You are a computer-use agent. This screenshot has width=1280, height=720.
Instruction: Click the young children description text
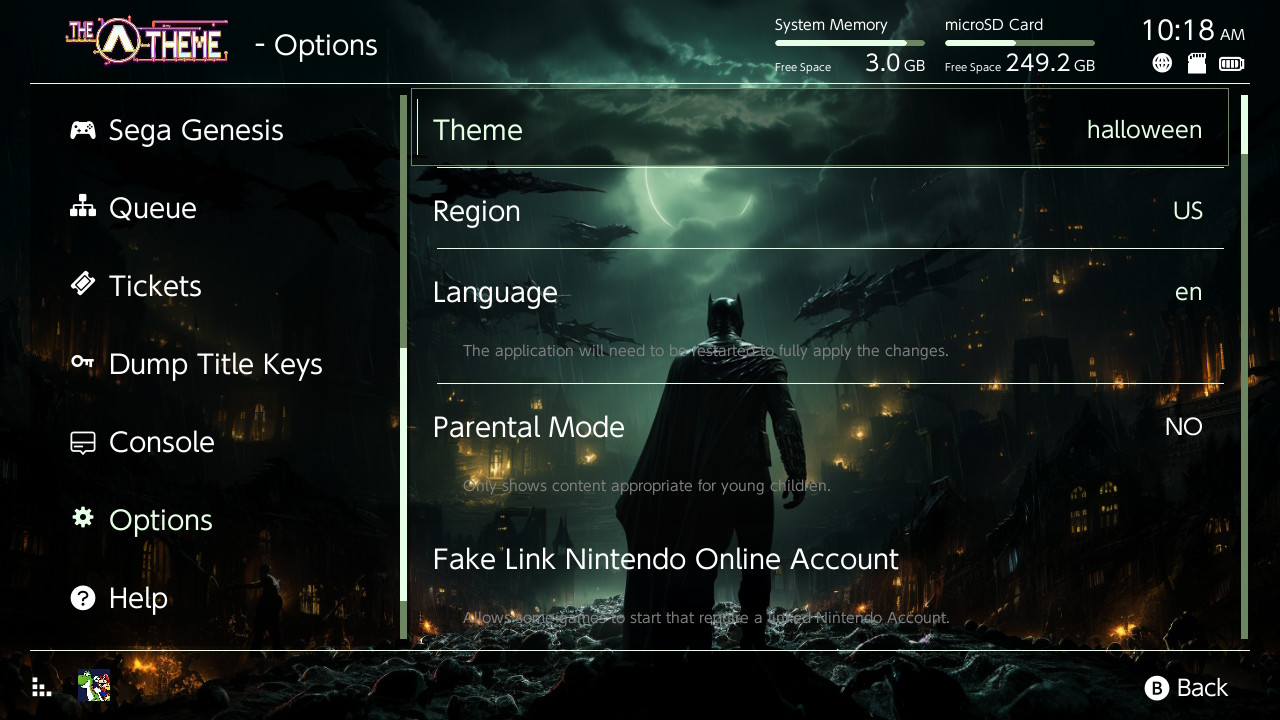(x=647, y=486)
